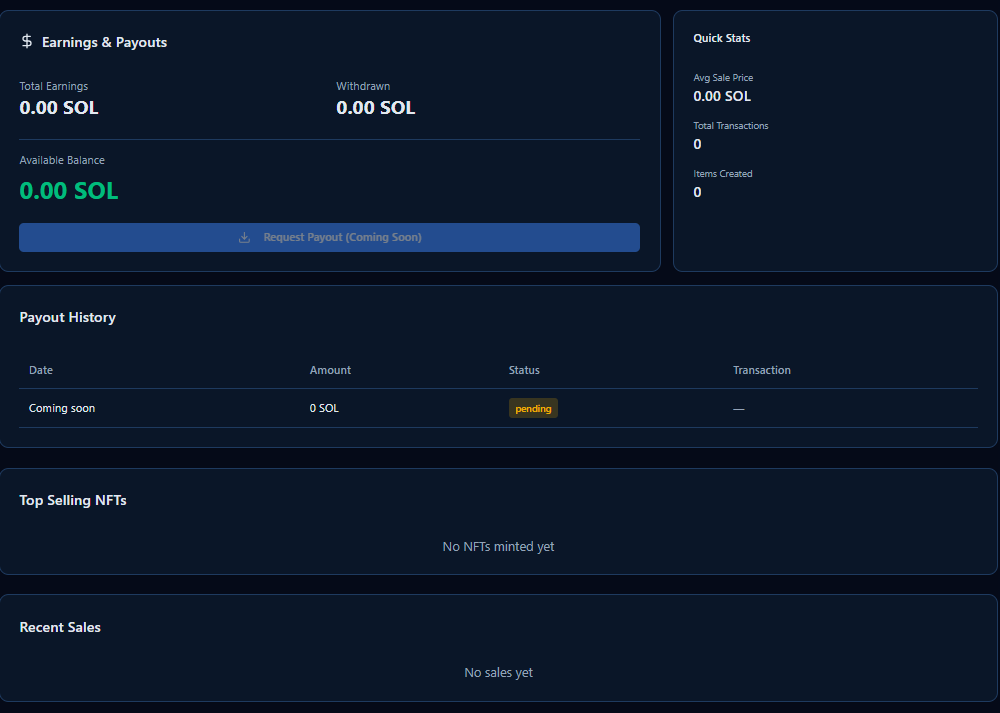The width and height of the screenshot is (1000, 713).
Task: Click the Date column header
Action: (x=41, y=370)
